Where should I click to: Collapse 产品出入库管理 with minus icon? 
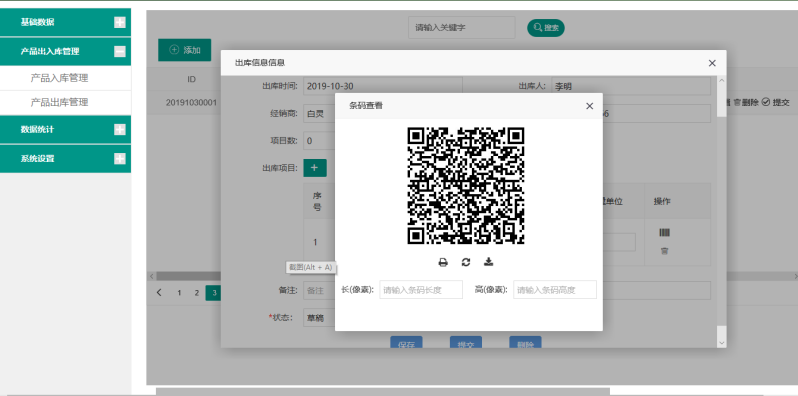tap(120, 51)
